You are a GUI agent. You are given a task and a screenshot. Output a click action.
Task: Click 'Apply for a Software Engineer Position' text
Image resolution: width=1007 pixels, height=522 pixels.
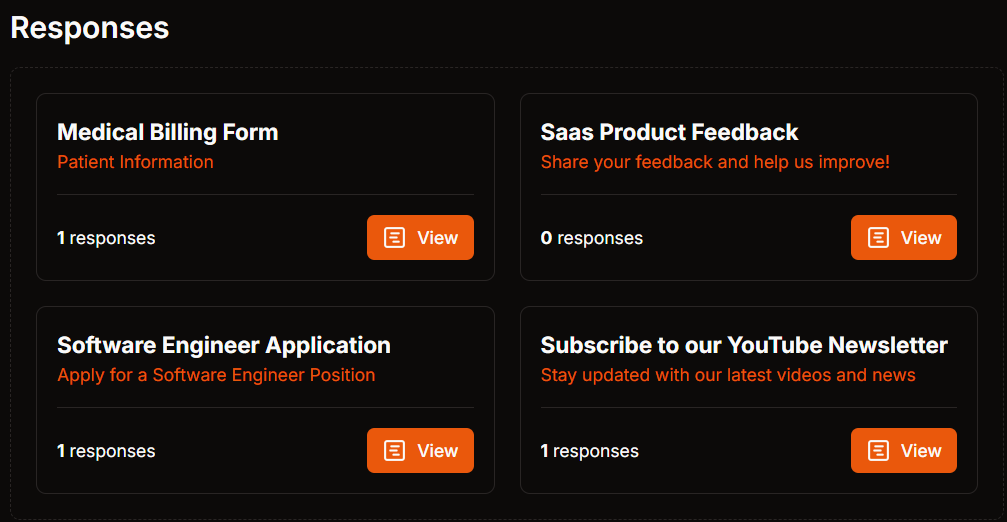216,375
